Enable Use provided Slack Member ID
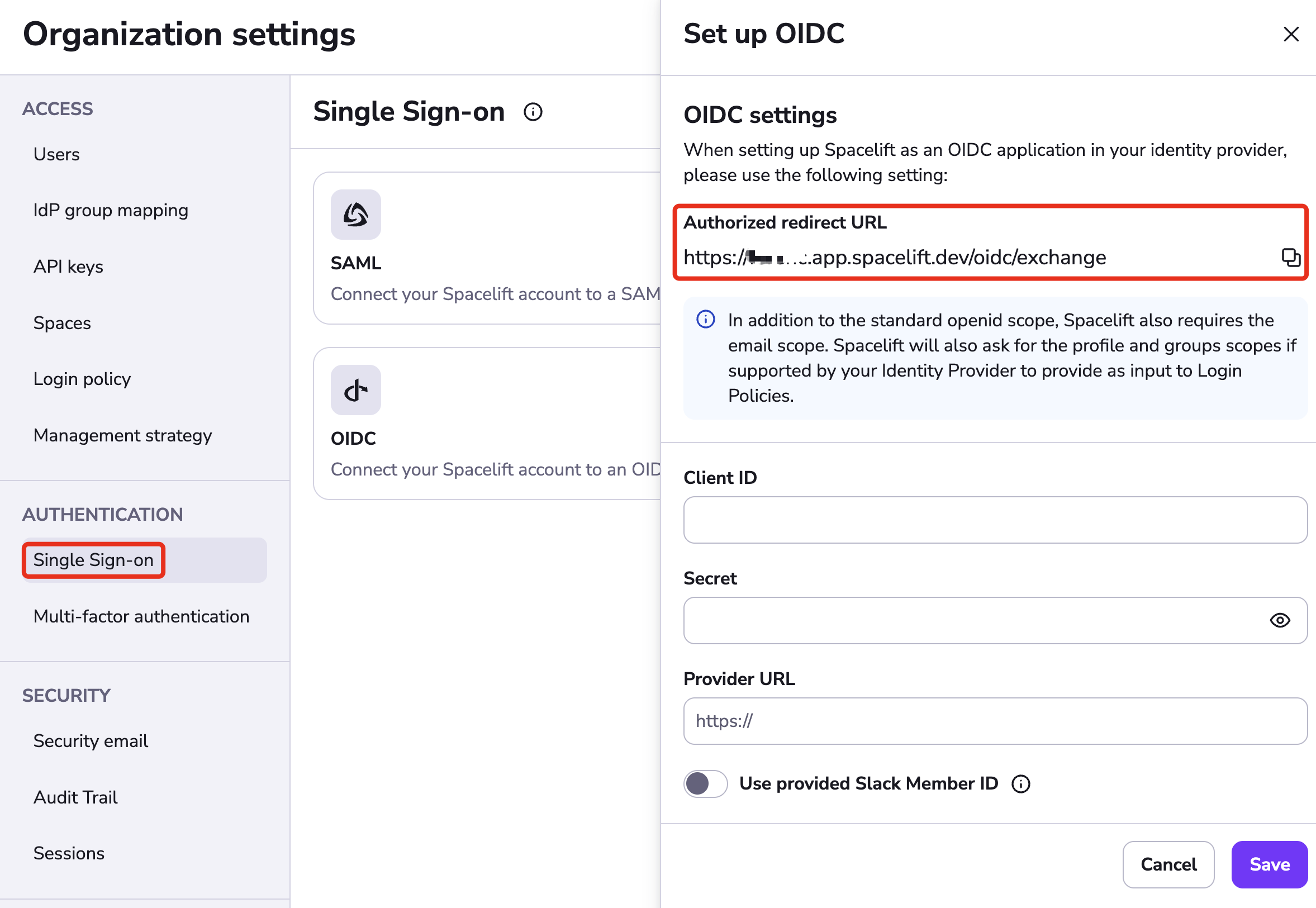Viewport: 1316px width, 908px height. coord(706,784)
